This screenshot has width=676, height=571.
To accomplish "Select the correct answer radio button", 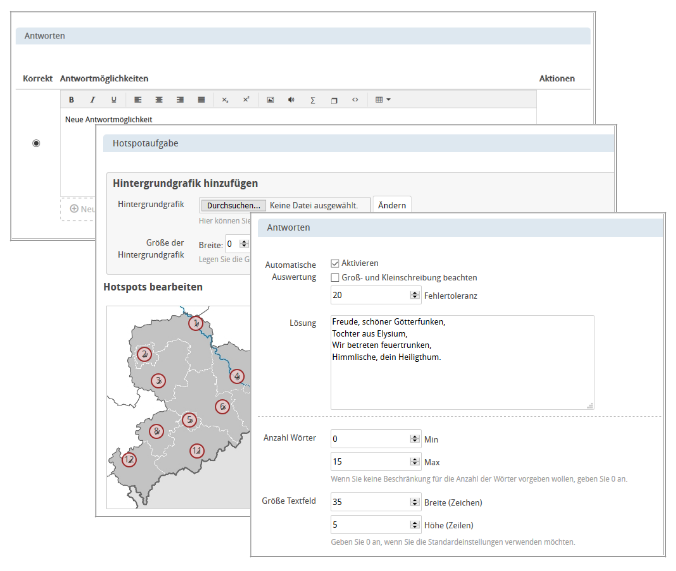I will tap(37, 143).
